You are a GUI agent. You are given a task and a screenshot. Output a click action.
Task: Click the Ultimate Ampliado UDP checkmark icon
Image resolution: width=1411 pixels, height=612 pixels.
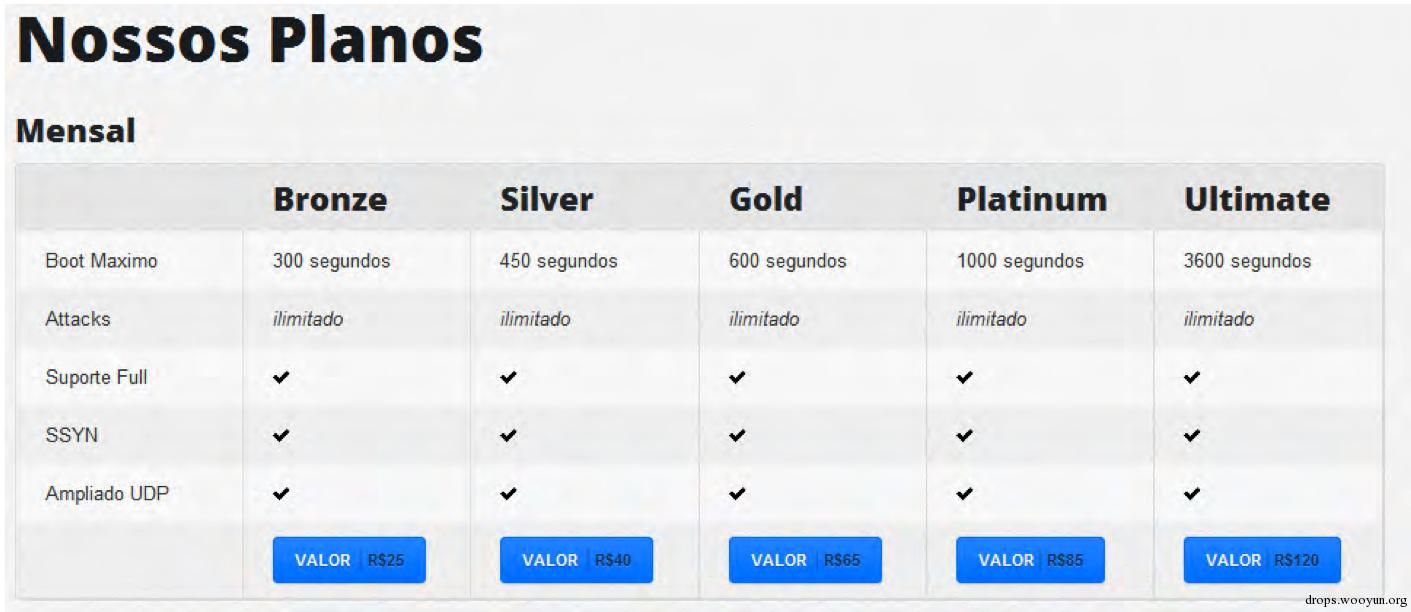1192,493
